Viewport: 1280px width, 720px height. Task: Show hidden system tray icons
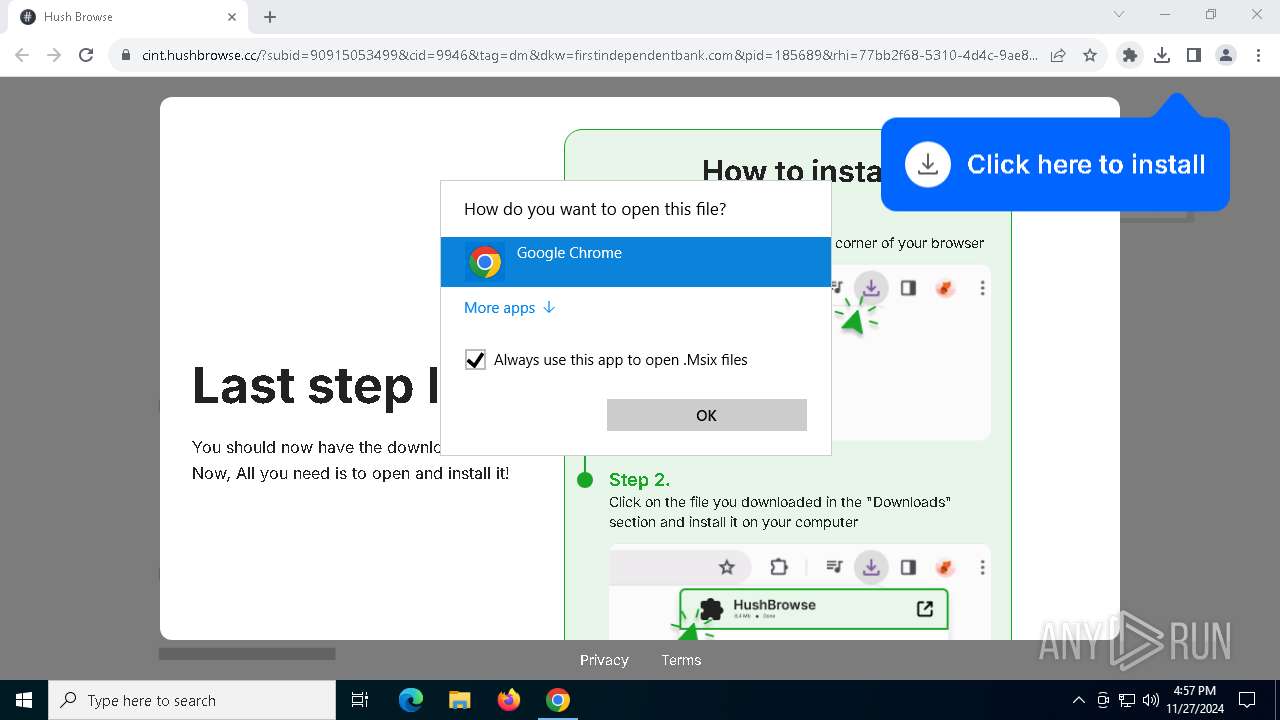(1078, 700)
